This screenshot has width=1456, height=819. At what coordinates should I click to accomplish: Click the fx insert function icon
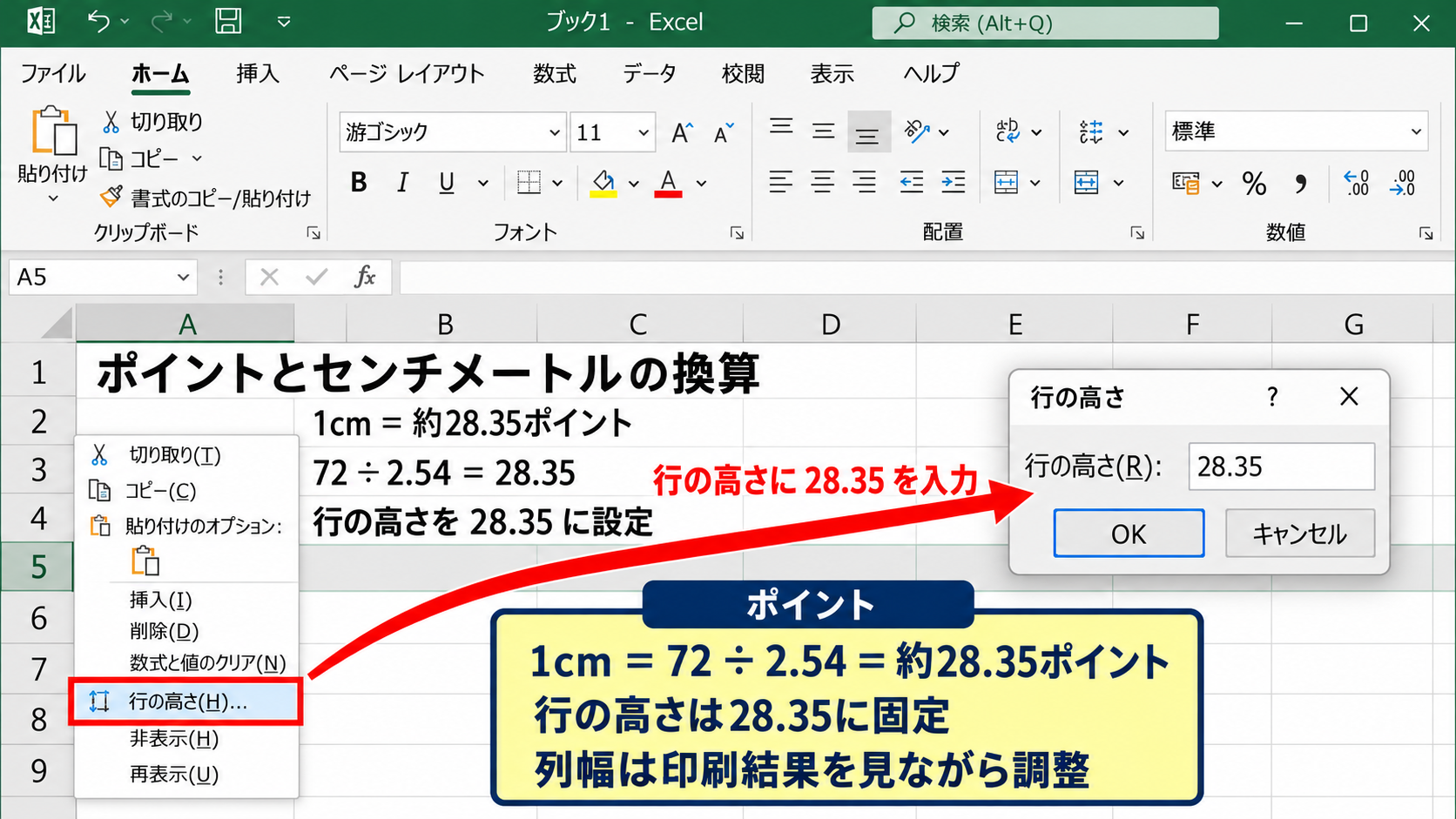point(365,277)
